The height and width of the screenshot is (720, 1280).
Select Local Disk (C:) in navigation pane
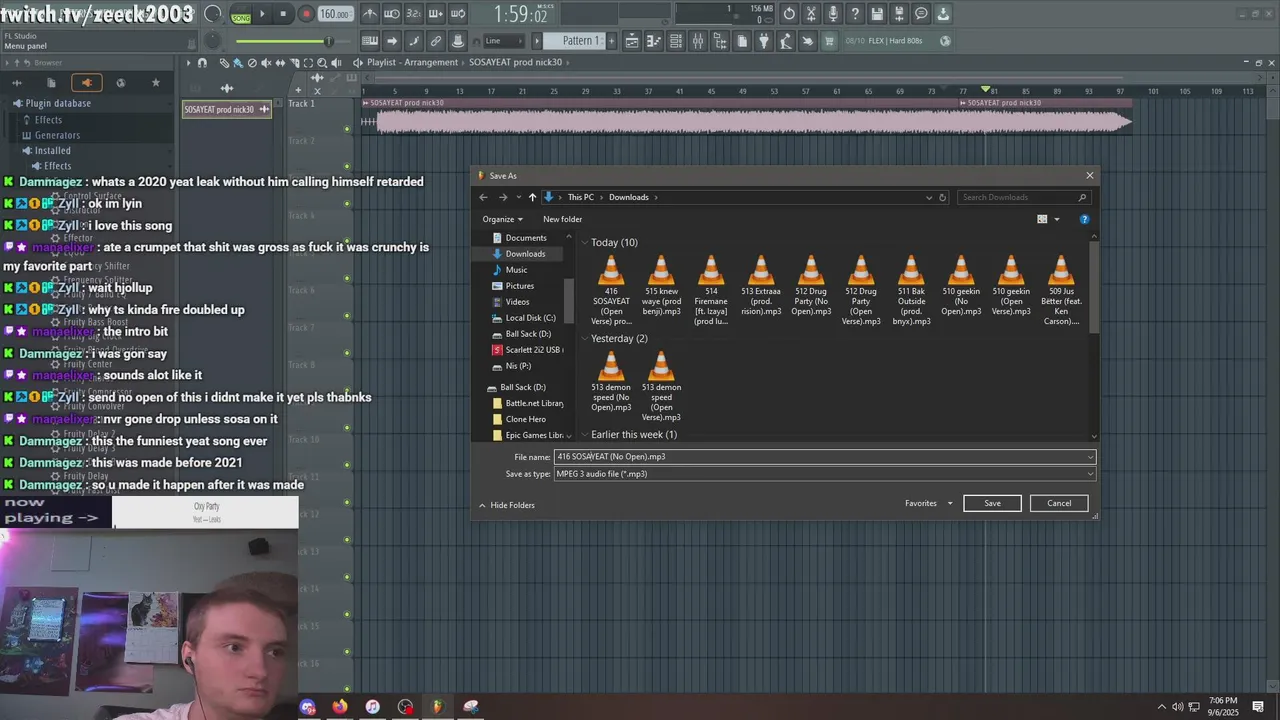pos(530,318)
